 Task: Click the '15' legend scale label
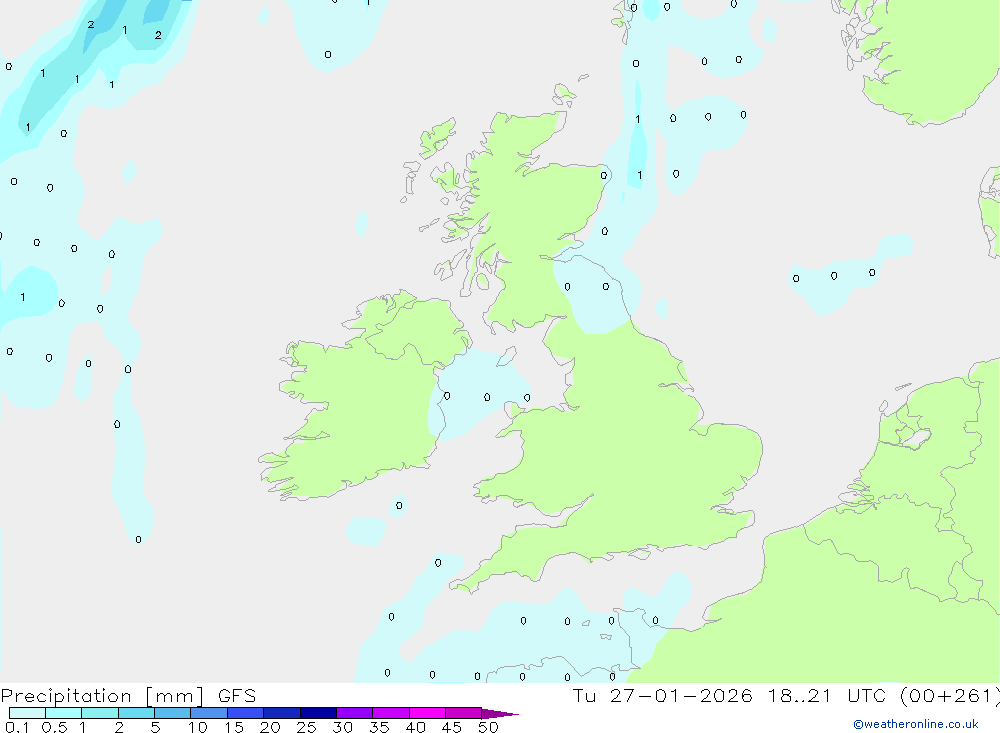[x=234, y=727]
